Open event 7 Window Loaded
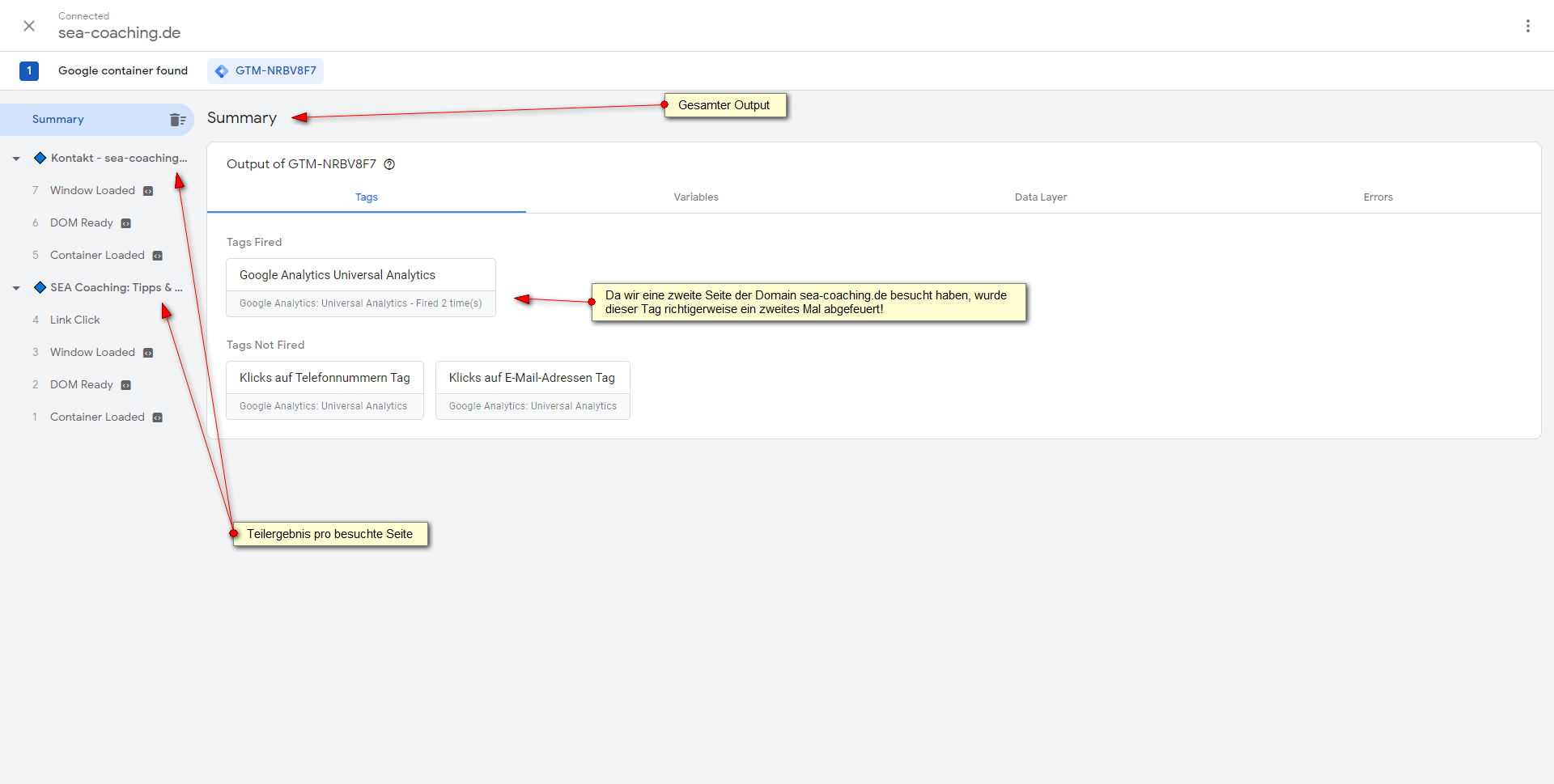 click(92, 190)
